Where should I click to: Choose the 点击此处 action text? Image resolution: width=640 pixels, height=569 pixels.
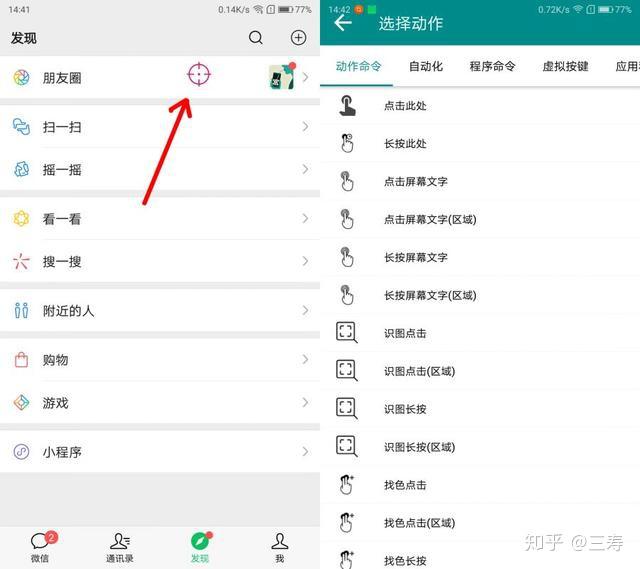click(405, 106)
